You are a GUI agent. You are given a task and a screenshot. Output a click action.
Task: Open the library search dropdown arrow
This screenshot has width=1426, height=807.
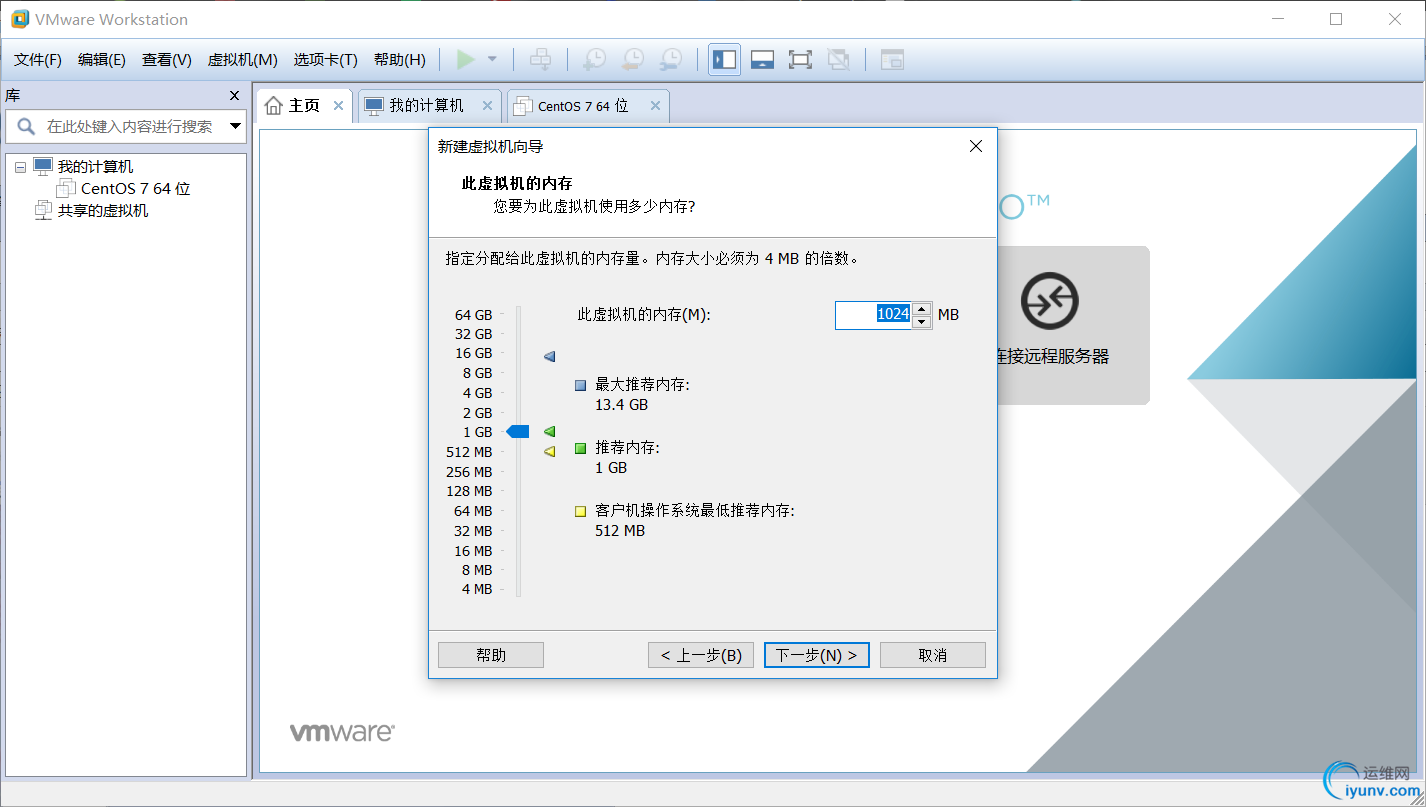pyautogui.click(x=236, y=126)
